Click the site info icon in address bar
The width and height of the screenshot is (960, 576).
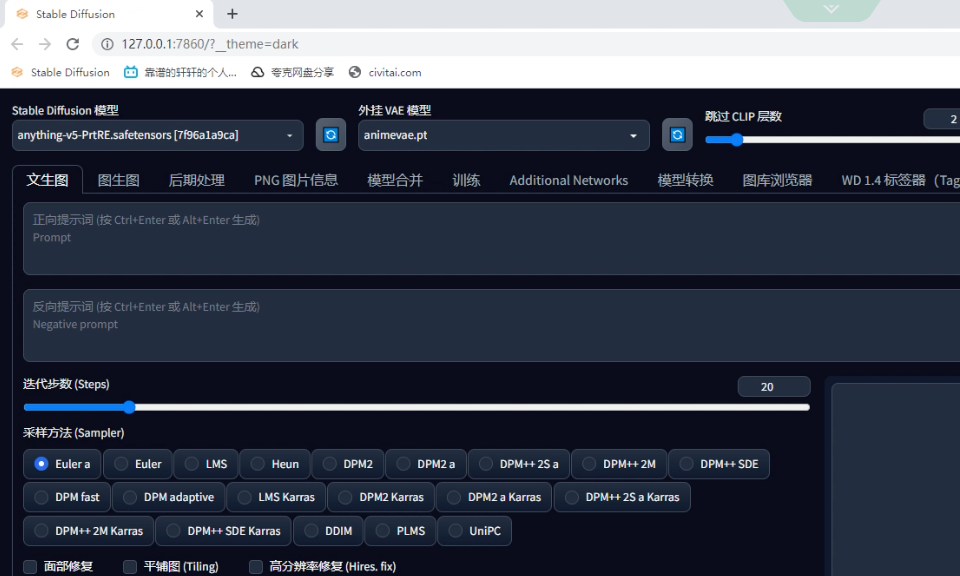[x=106, y=44]
